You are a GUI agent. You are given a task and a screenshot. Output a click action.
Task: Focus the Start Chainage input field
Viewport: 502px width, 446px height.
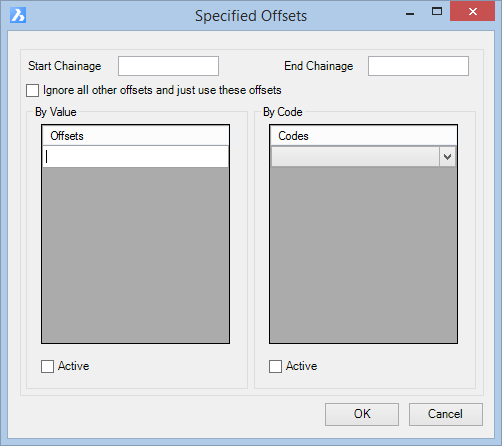pos(168,66)
